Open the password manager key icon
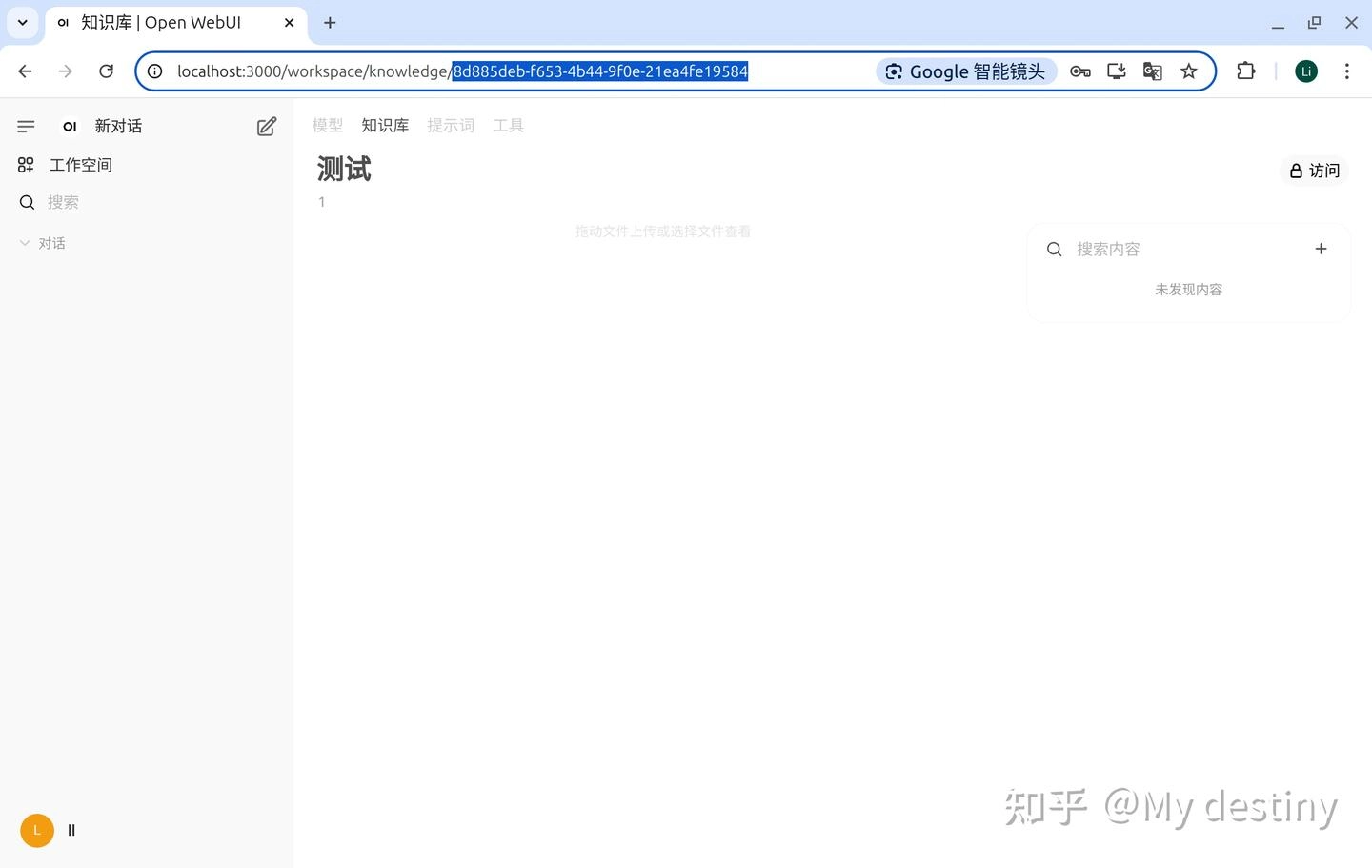 point(1079,71)
